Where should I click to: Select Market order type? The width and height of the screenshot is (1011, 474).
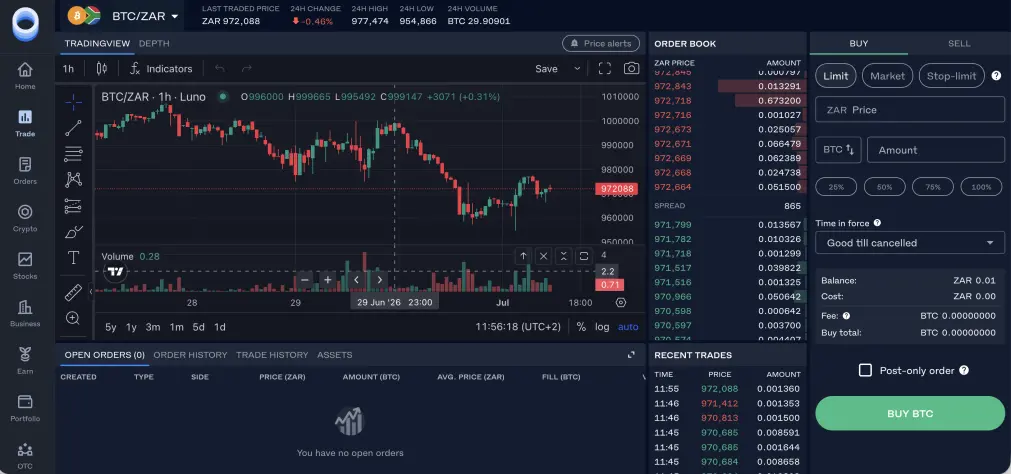click(887, 76)
